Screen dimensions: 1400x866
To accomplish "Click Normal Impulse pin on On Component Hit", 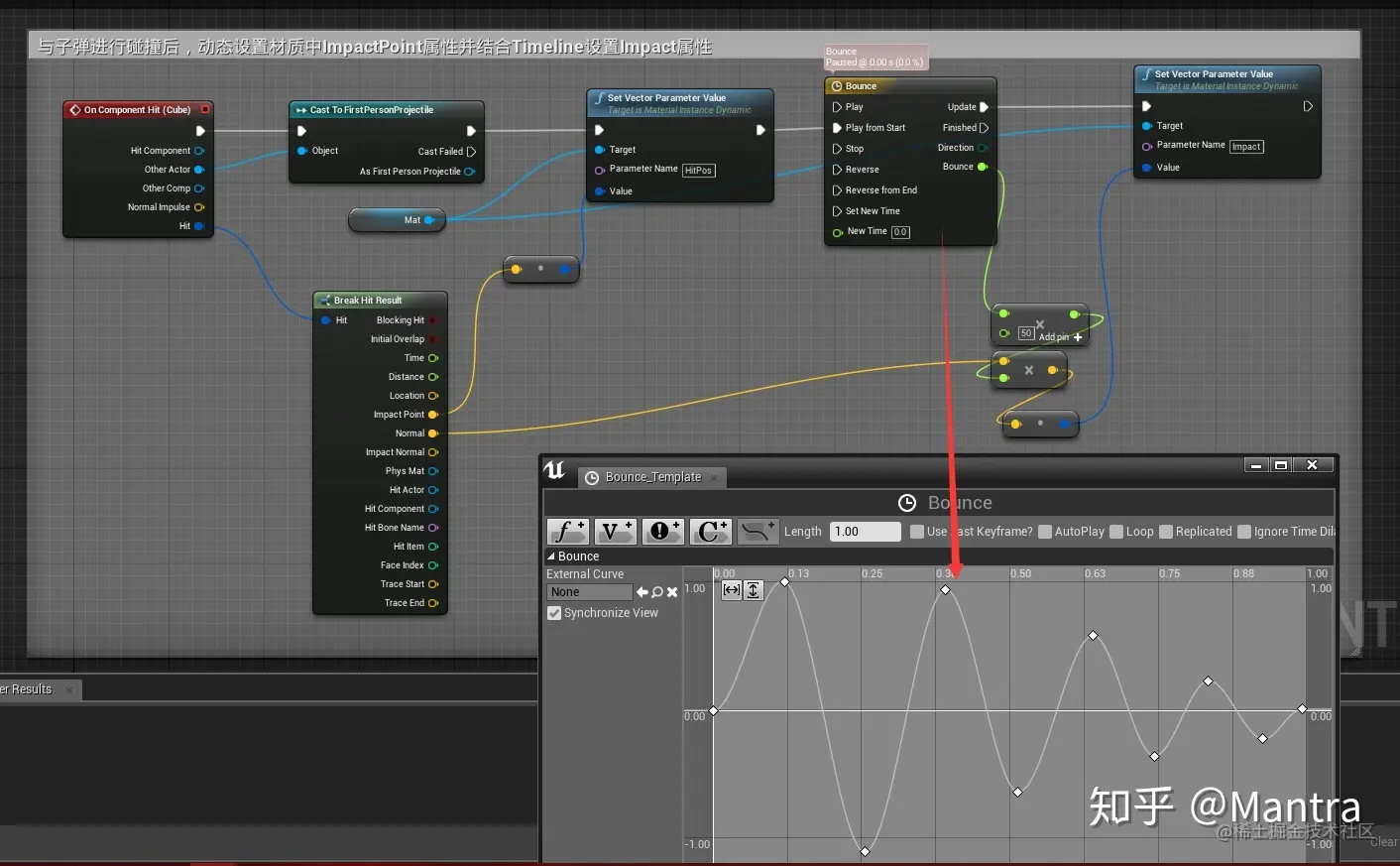I will [x=198, y=207].
